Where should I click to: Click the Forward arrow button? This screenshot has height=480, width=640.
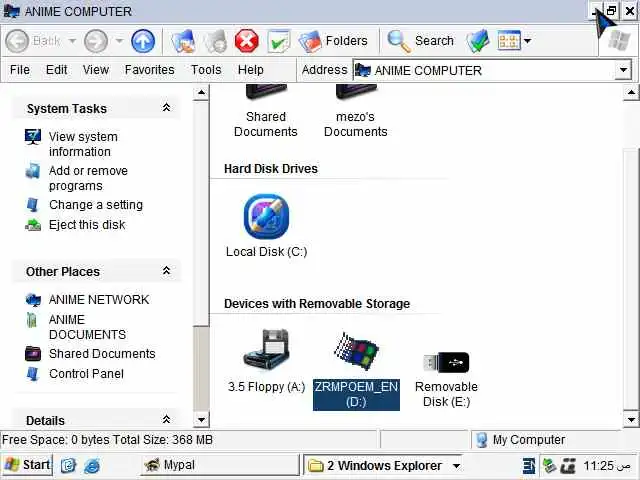click(x=96, y=41)
